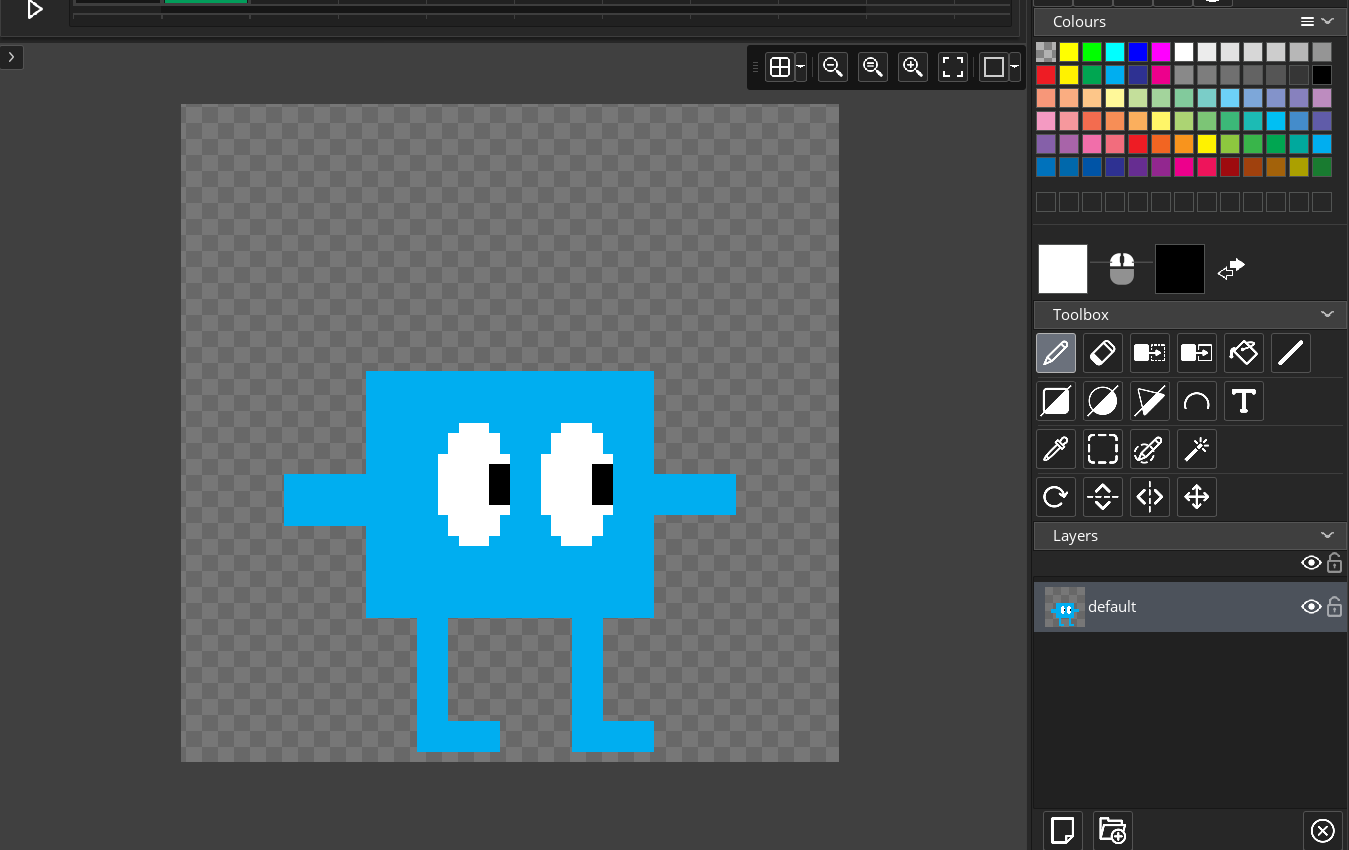Select the Freehand selection pencil tool

(x=1150, y=449)
